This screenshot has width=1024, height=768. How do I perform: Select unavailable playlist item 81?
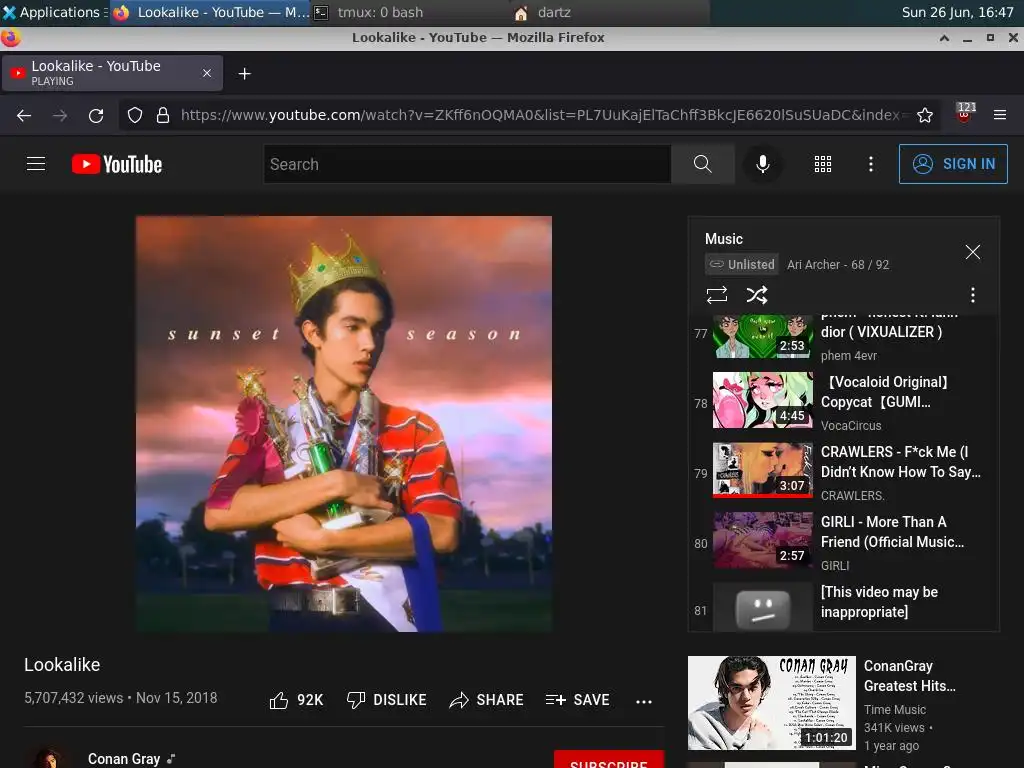[x=842, y=605]
